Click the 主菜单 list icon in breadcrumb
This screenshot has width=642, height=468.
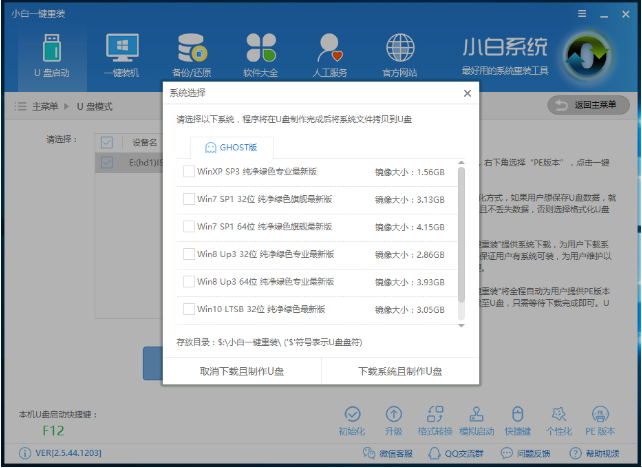pos(20,106)
